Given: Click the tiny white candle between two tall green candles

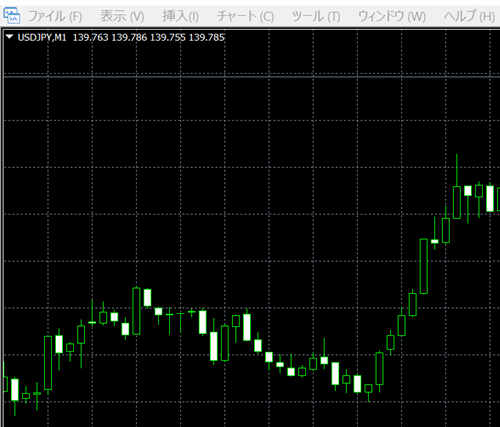Looking at the screenshot, I should (435, 241).
